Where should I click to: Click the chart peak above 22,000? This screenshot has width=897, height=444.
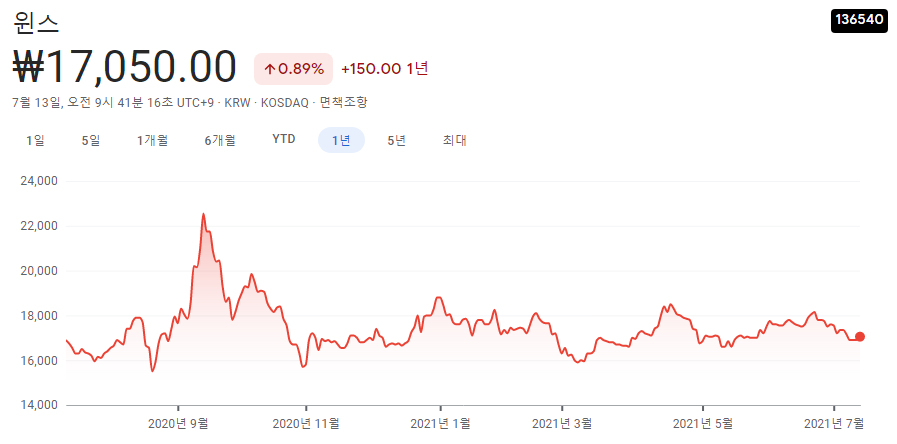[x=203, y=215]
